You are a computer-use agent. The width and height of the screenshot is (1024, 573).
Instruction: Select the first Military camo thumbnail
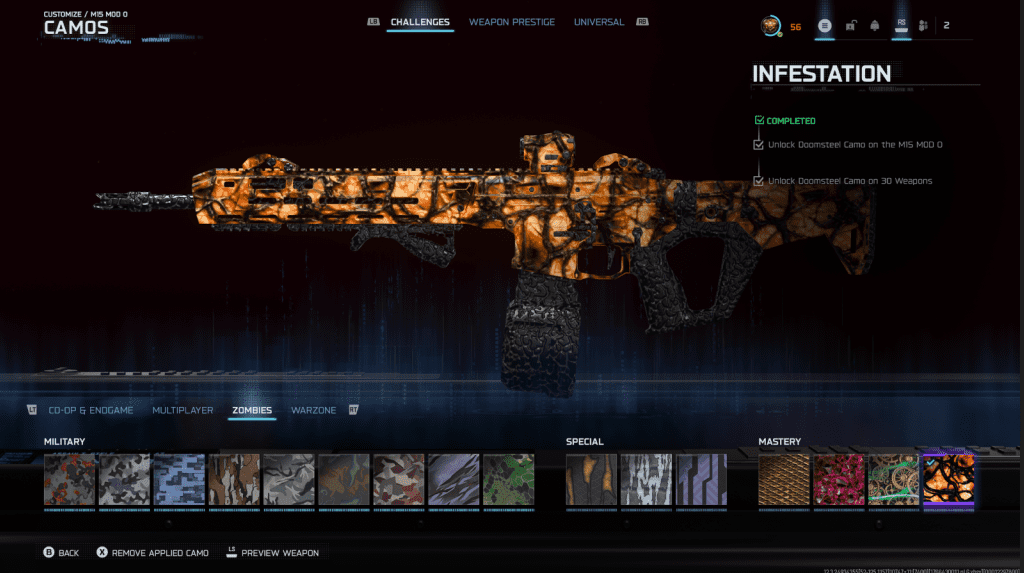[70, 478]
